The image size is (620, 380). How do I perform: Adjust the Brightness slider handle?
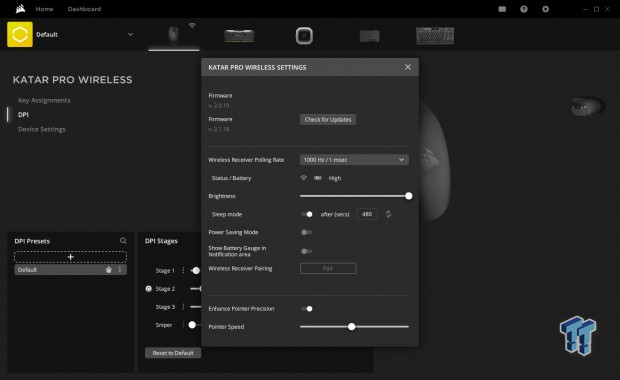point(408,196)
